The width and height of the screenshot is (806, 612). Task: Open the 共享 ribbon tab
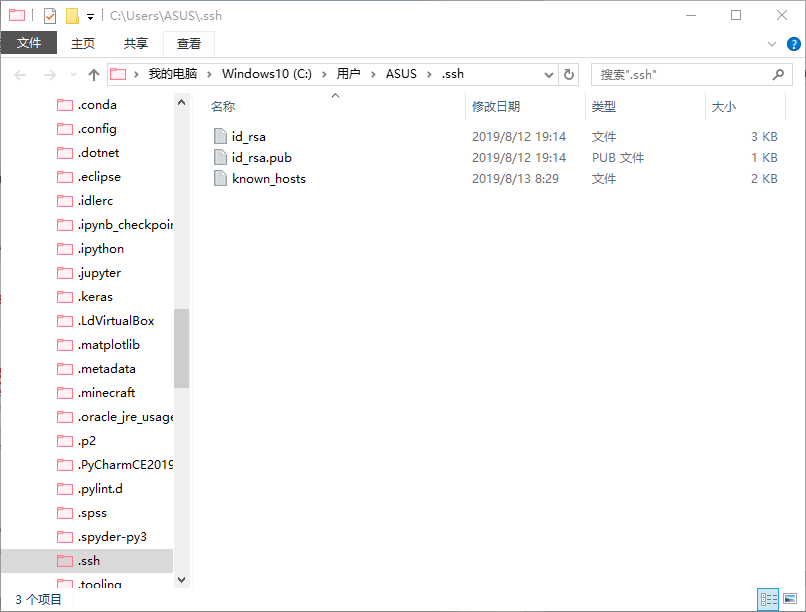coord(136,44)
